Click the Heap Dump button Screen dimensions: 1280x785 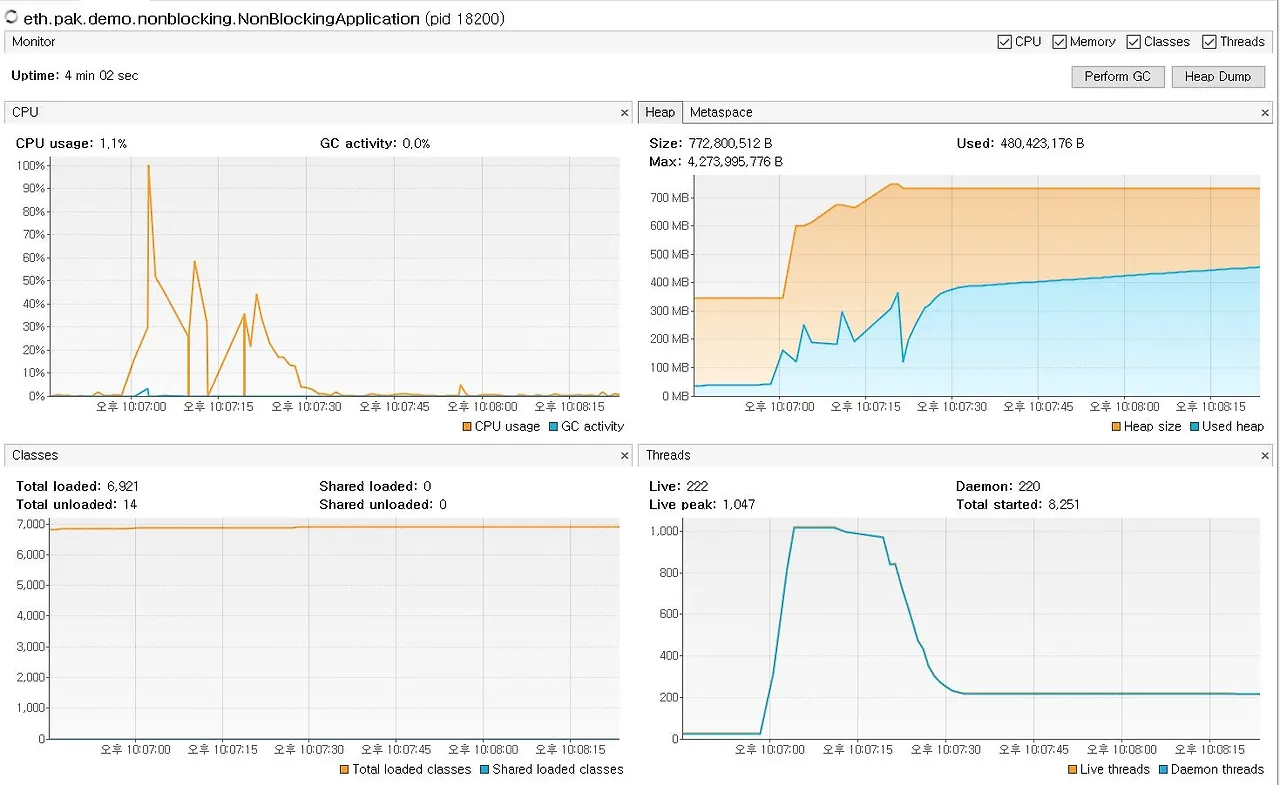click(x=1218, y=77)
